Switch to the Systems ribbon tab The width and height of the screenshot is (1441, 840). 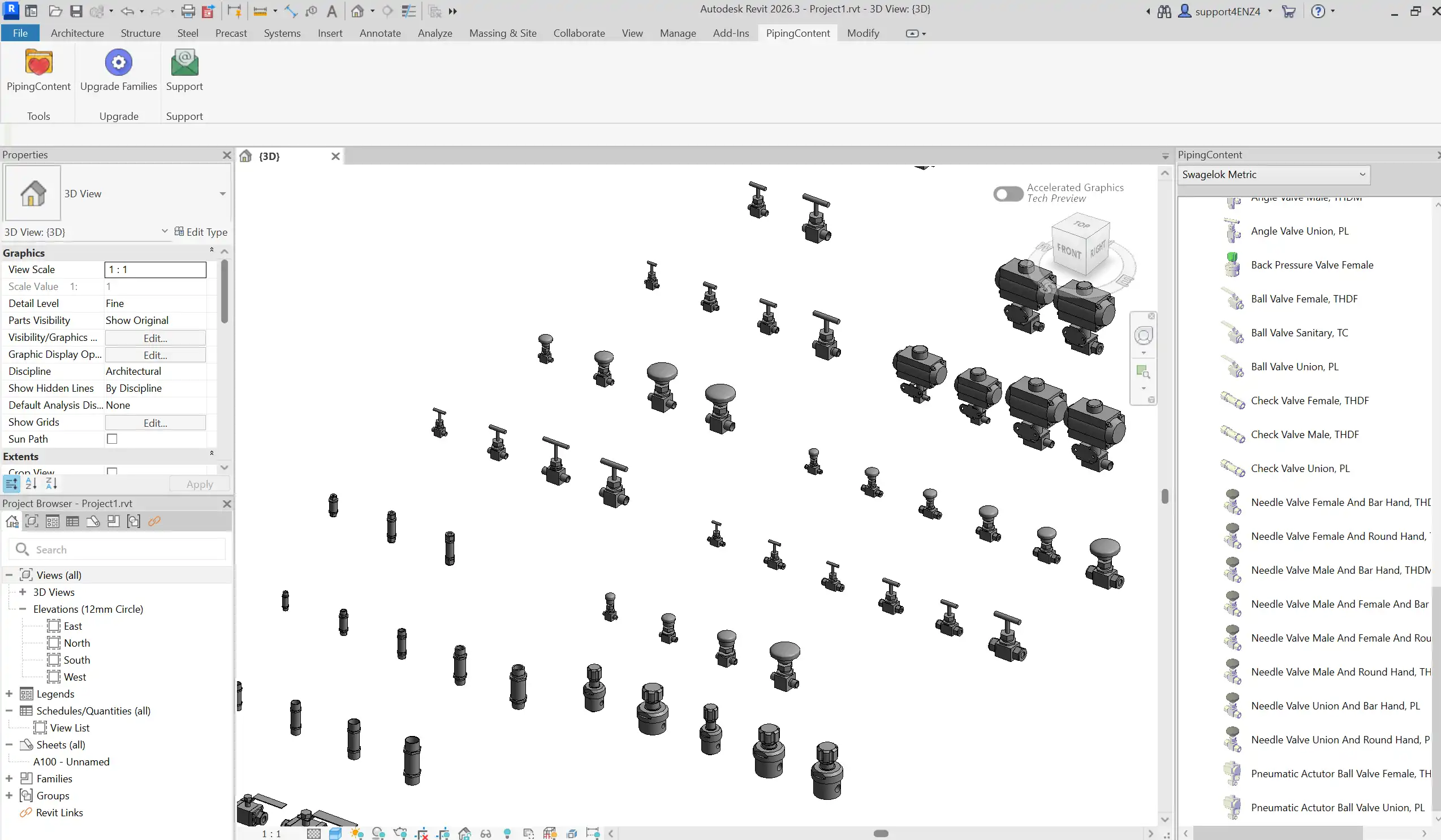tap(282, 33)
